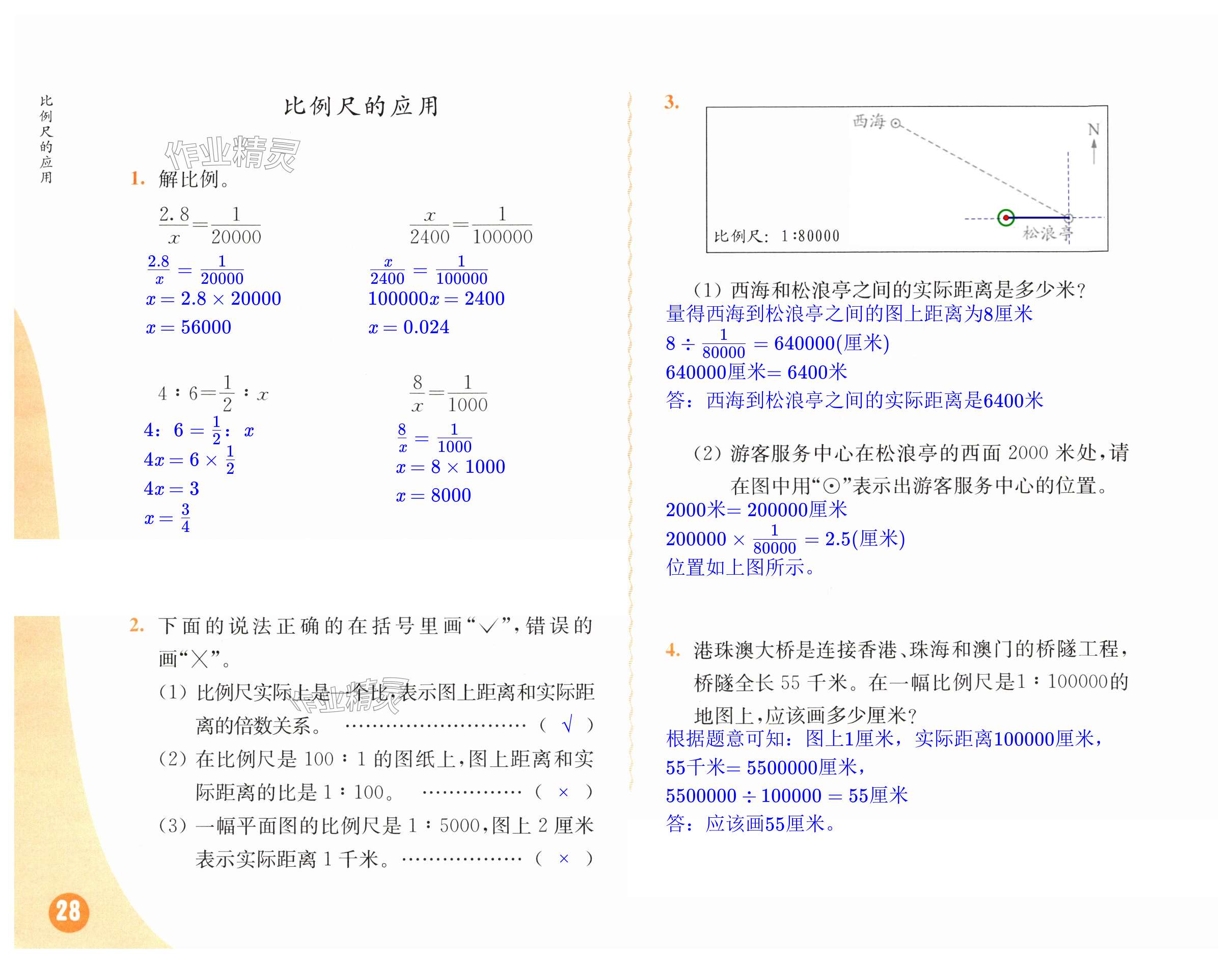Click the check mark in statement (1) bracket
The height and width of the screenshot is (963, 1232).
(567, 724)
